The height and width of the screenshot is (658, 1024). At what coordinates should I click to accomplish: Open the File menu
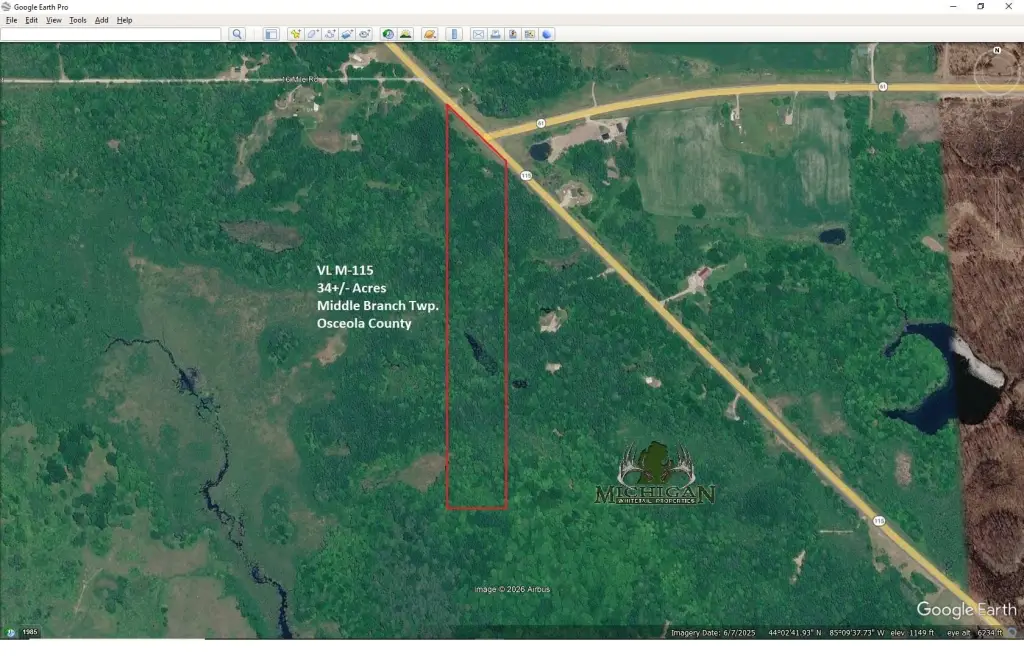point(12,20)
